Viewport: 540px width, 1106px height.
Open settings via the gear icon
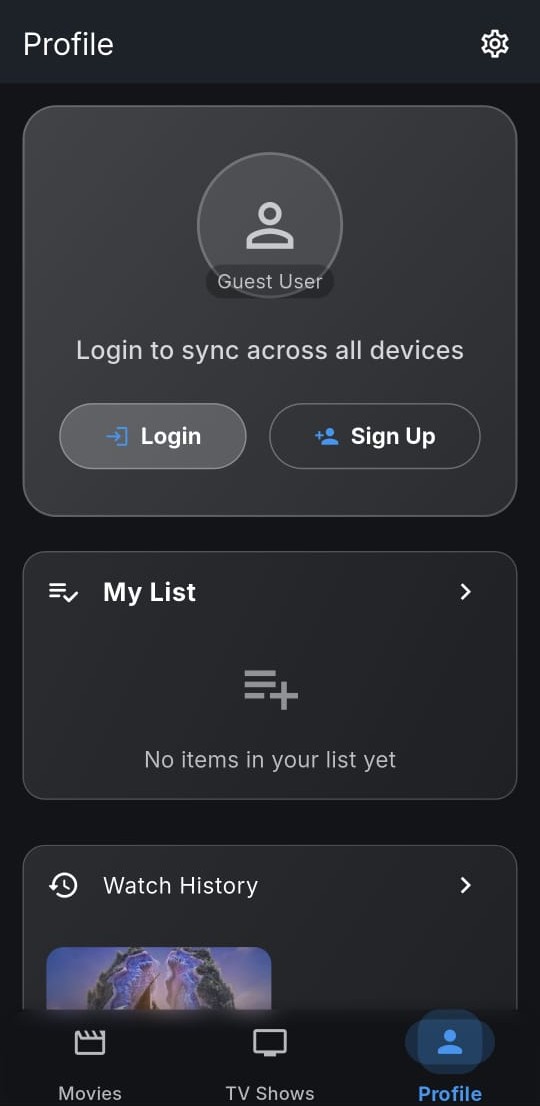pyautogui.click(x=494, y=44)
